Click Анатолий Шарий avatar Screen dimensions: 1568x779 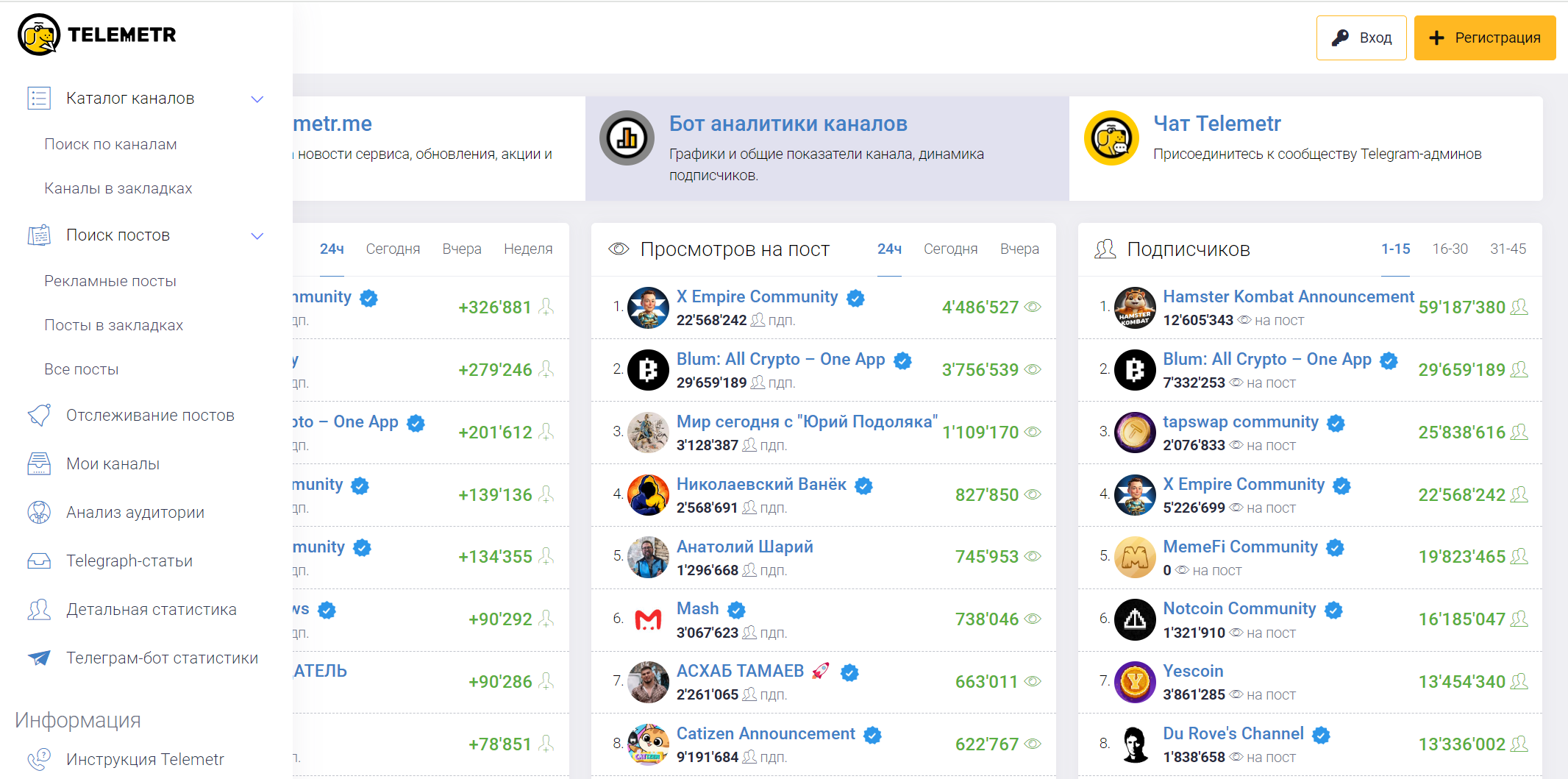pyautogui.click(x=648, y=557)
